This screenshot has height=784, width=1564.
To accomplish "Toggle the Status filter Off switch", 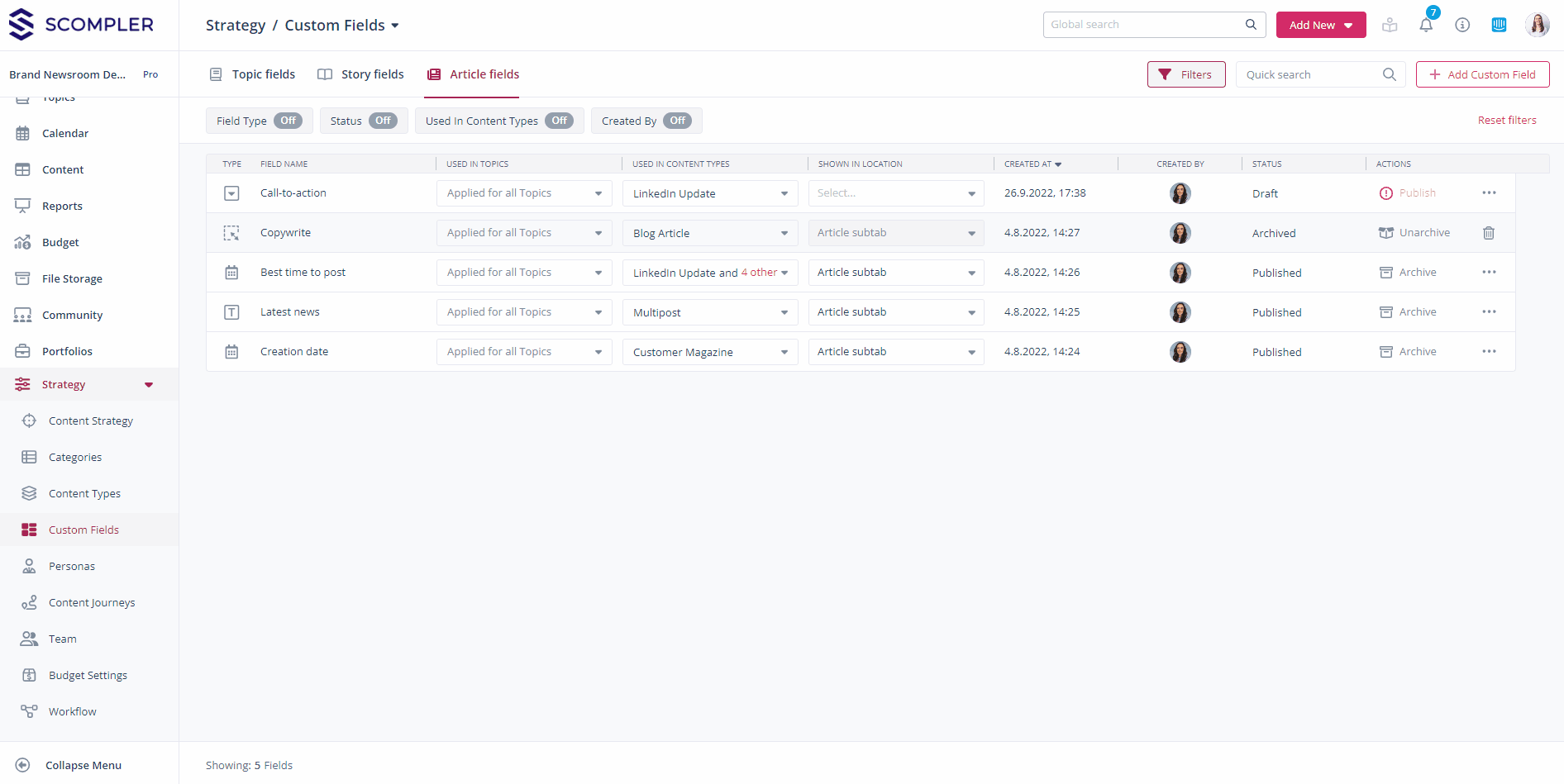I will pos(383,121).
